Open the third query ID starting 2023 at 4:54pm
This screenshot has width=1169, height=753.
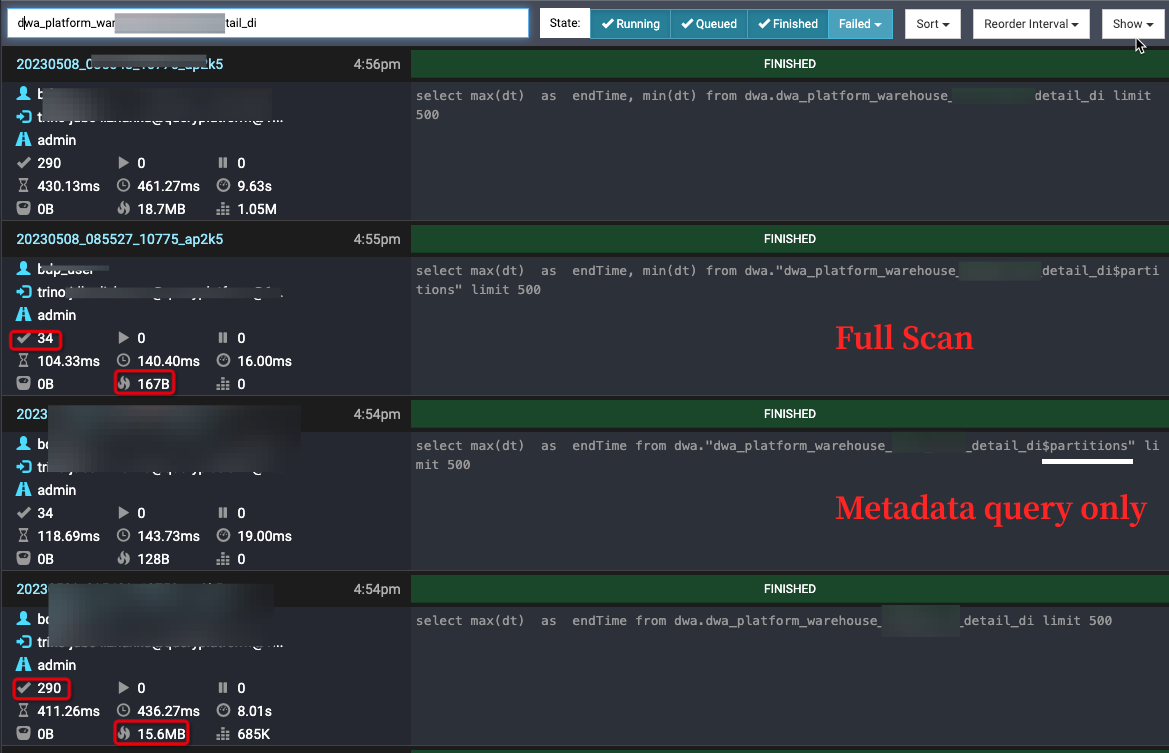(x=31, y=414)
